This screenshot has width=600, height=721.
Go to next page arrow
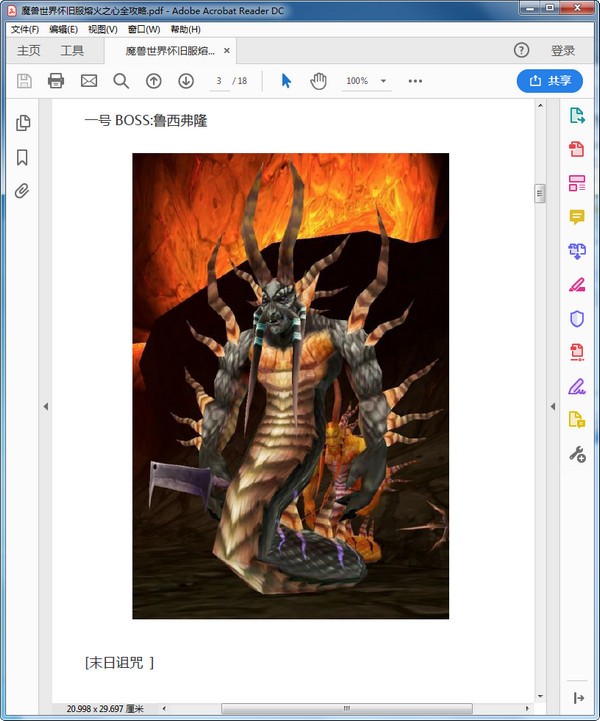coord(186,81)
